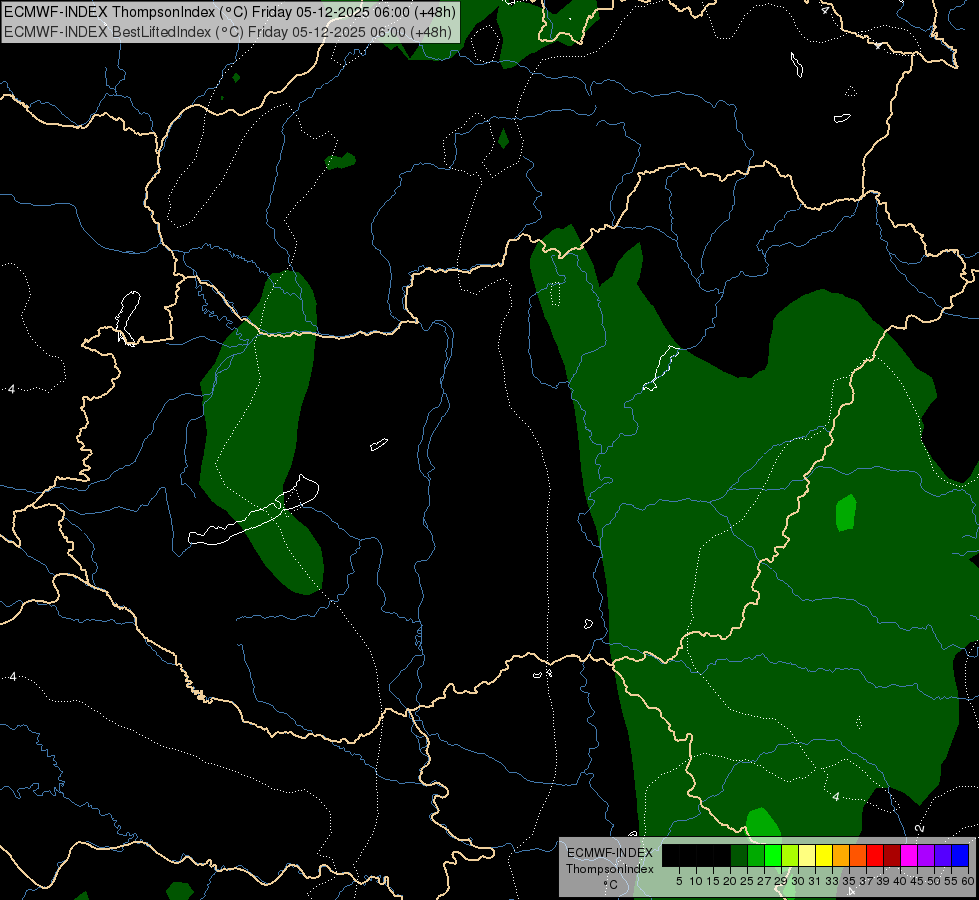Click the legend scale value 15

(x=713, y=881)
